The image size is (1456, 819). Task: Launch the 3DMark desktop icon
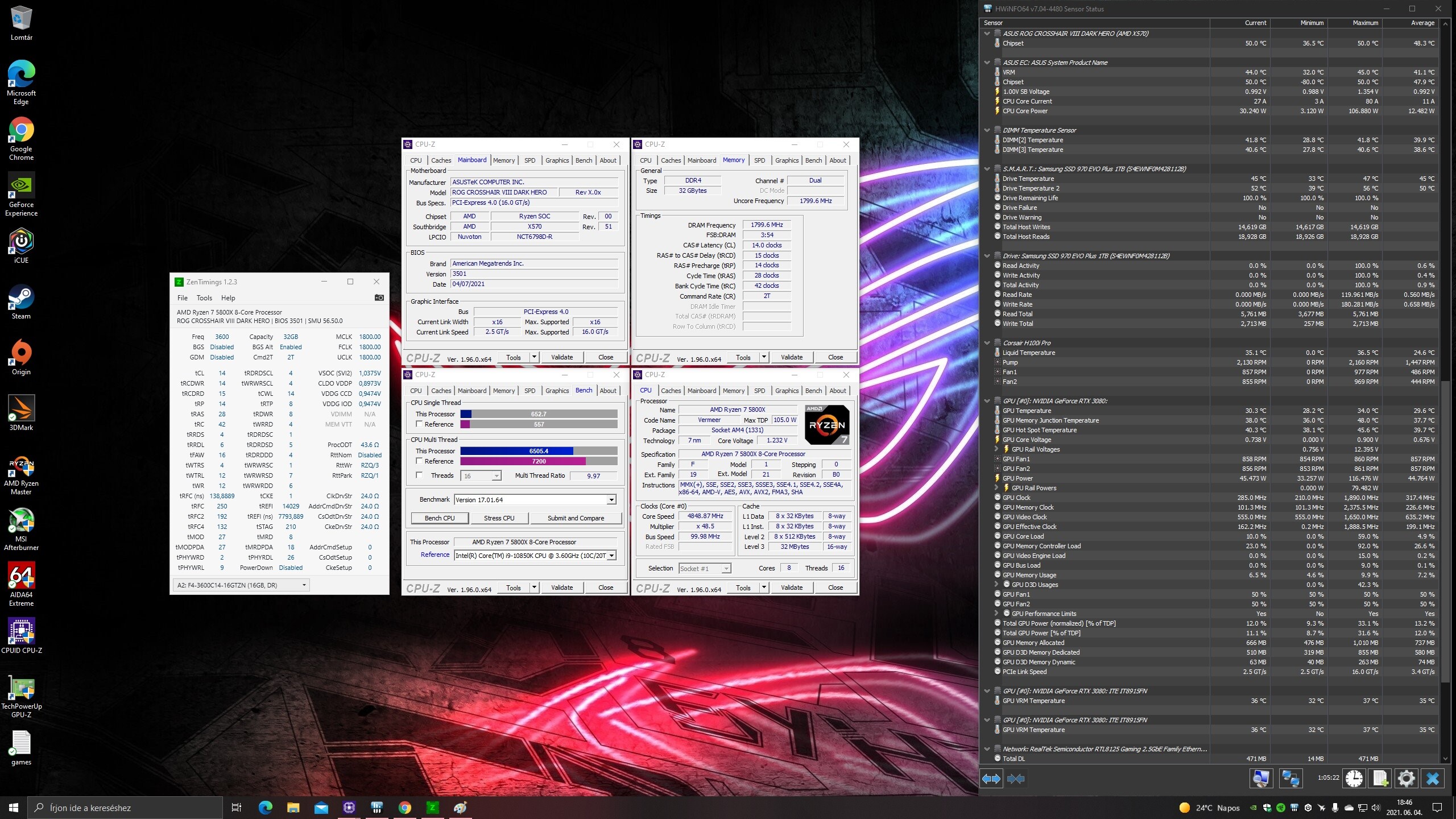pos(21,413)
